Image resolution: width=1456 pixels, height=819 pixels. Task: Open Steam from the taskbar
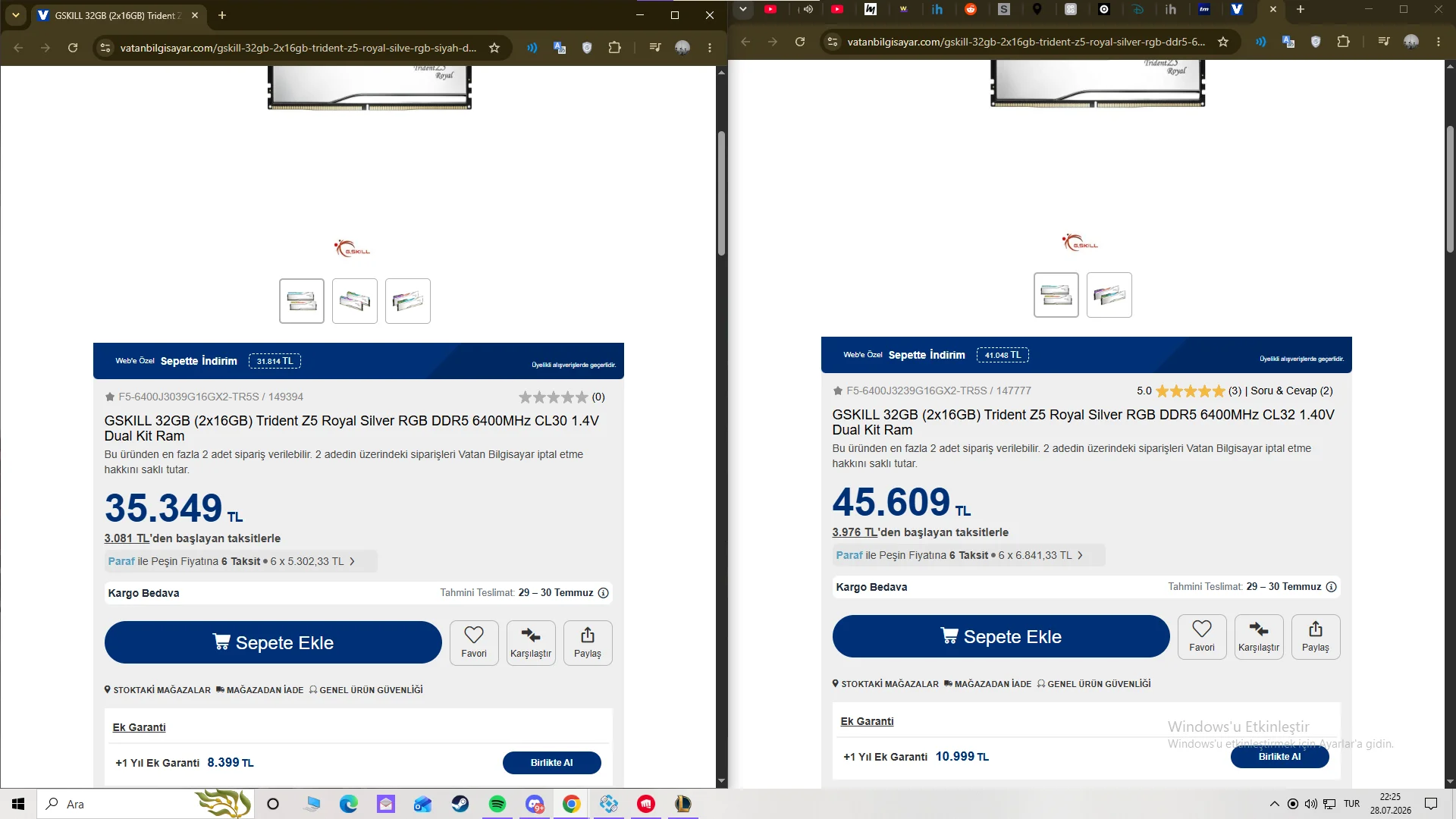[460, 804]
